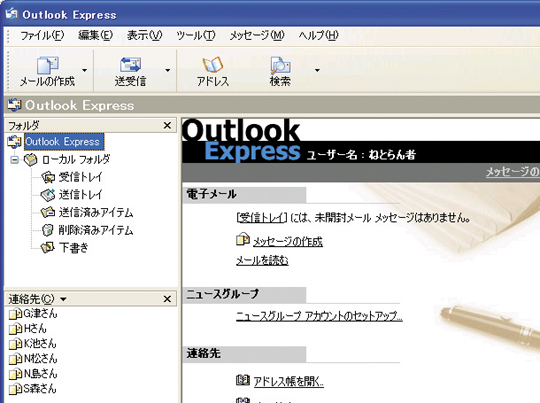Select the 受信トレイ inbox folder
Image resolution: width=540 pixels, height=403 pixels.
[x=72, y=177]
